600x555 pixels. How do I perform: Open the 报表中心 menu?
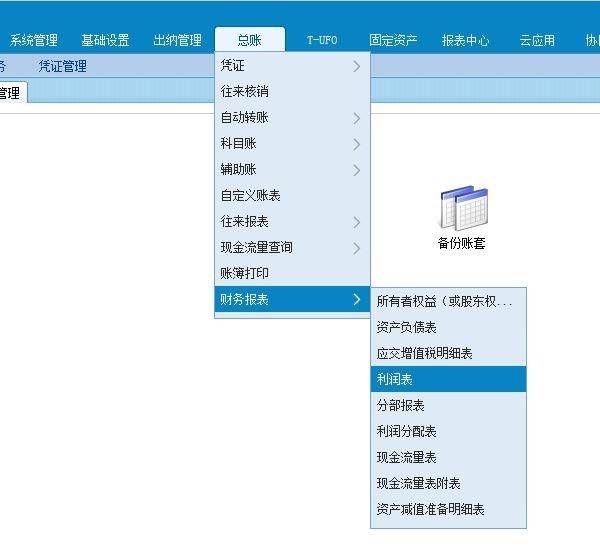coord(465,40)
